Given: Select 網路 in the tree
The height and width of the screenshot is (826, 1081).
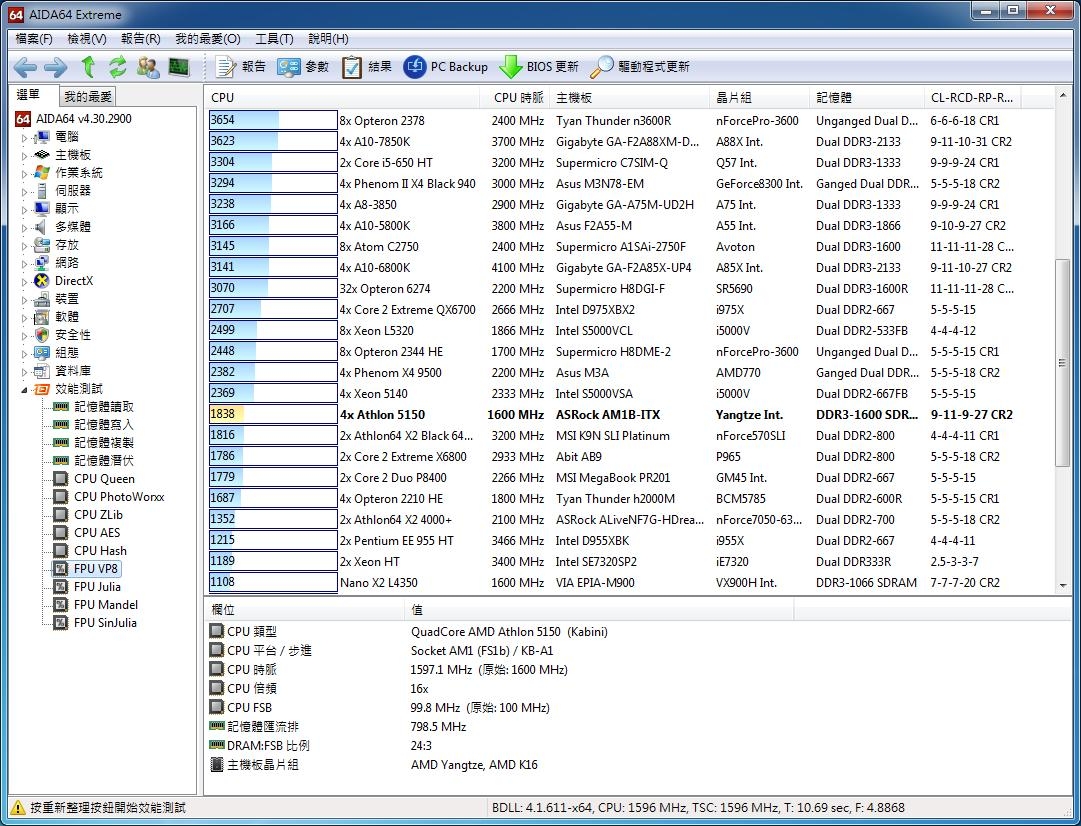Looking at the screenshot, I should click(67, 263).
